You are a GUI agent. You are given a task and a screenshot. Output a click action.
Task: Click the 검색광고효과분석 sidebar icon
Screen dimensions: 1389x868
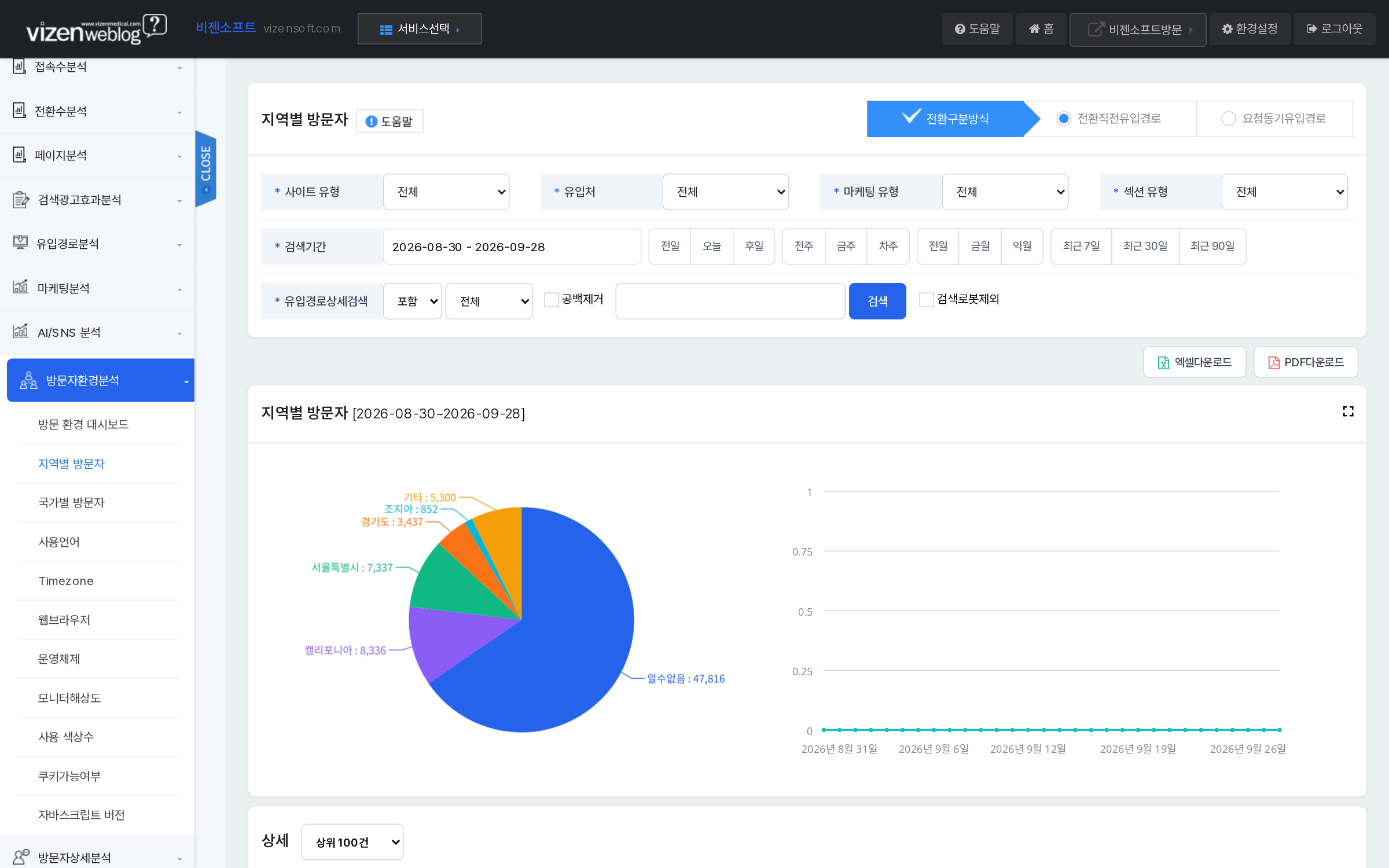pyautogui.click(x=20, y=200)
